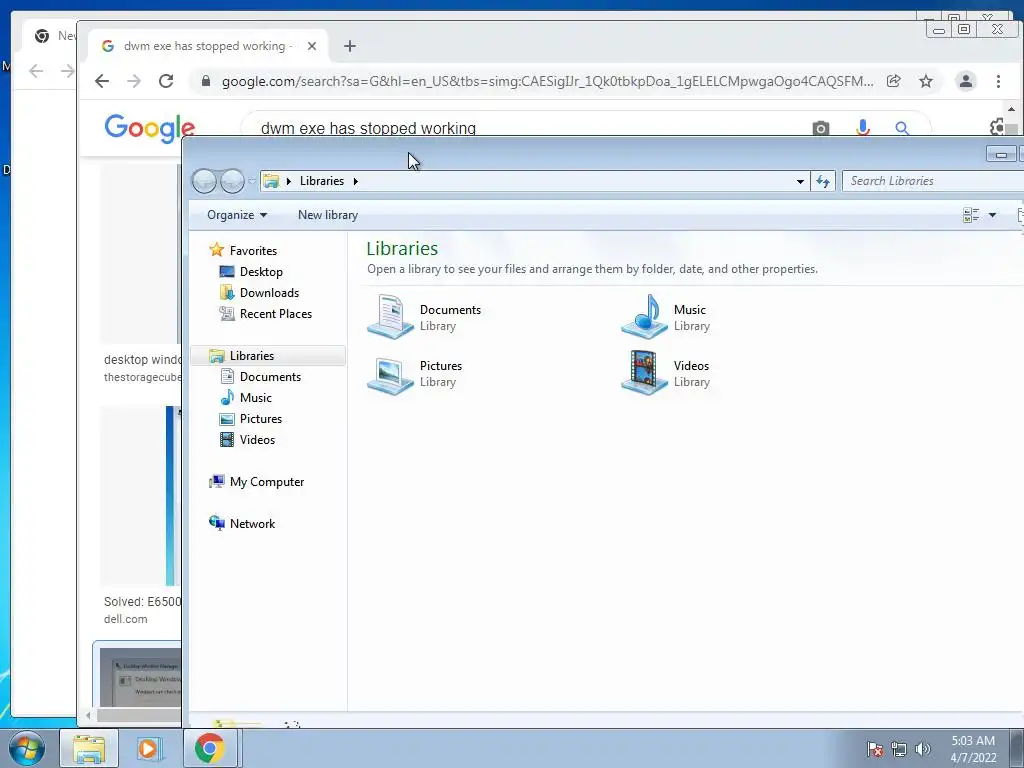This screenshot has width=1024, height=768.
Task: Open Chrome profile avatar
Action: (x=965, y=81)
